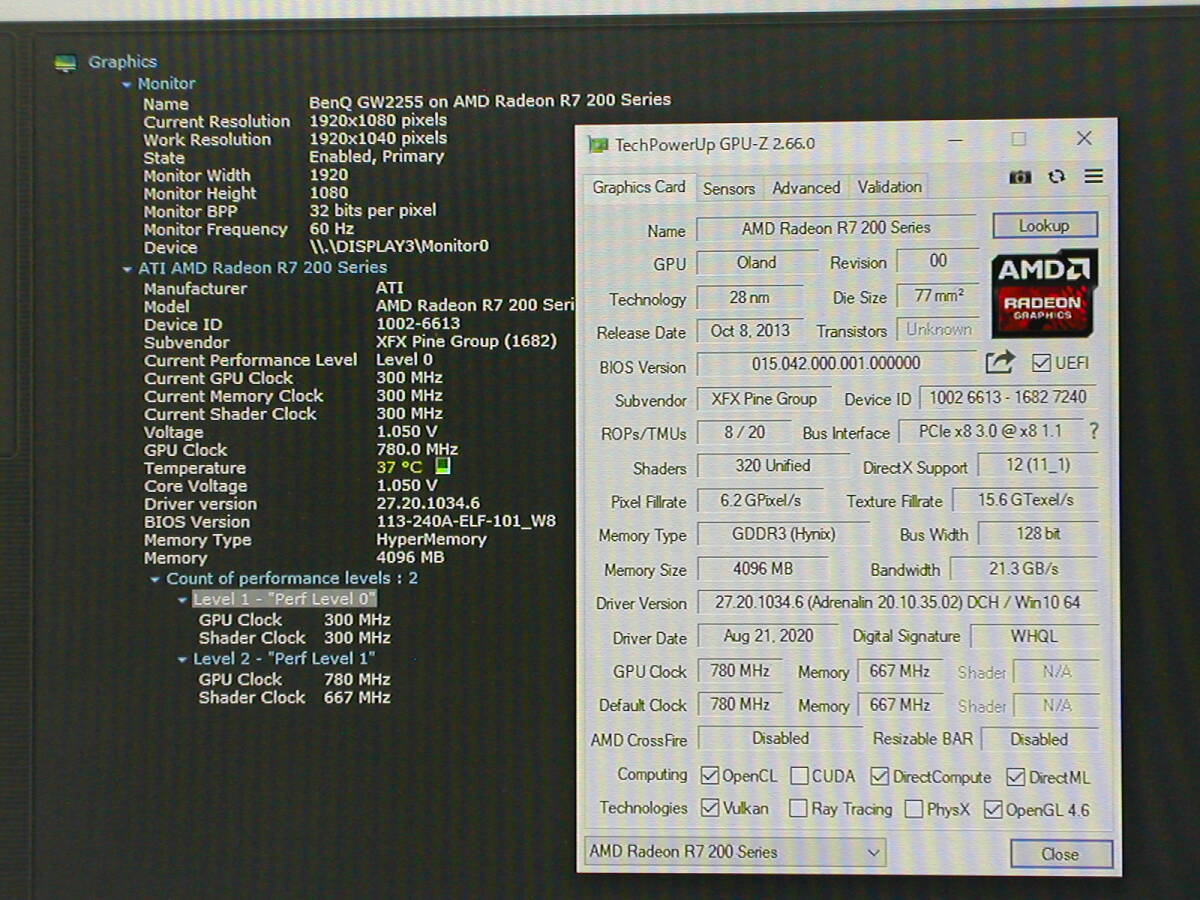Click the Bus Interface question mark
This screenshot has height=900, width=1200.
pyautogui.click(x=1093, y=431)
